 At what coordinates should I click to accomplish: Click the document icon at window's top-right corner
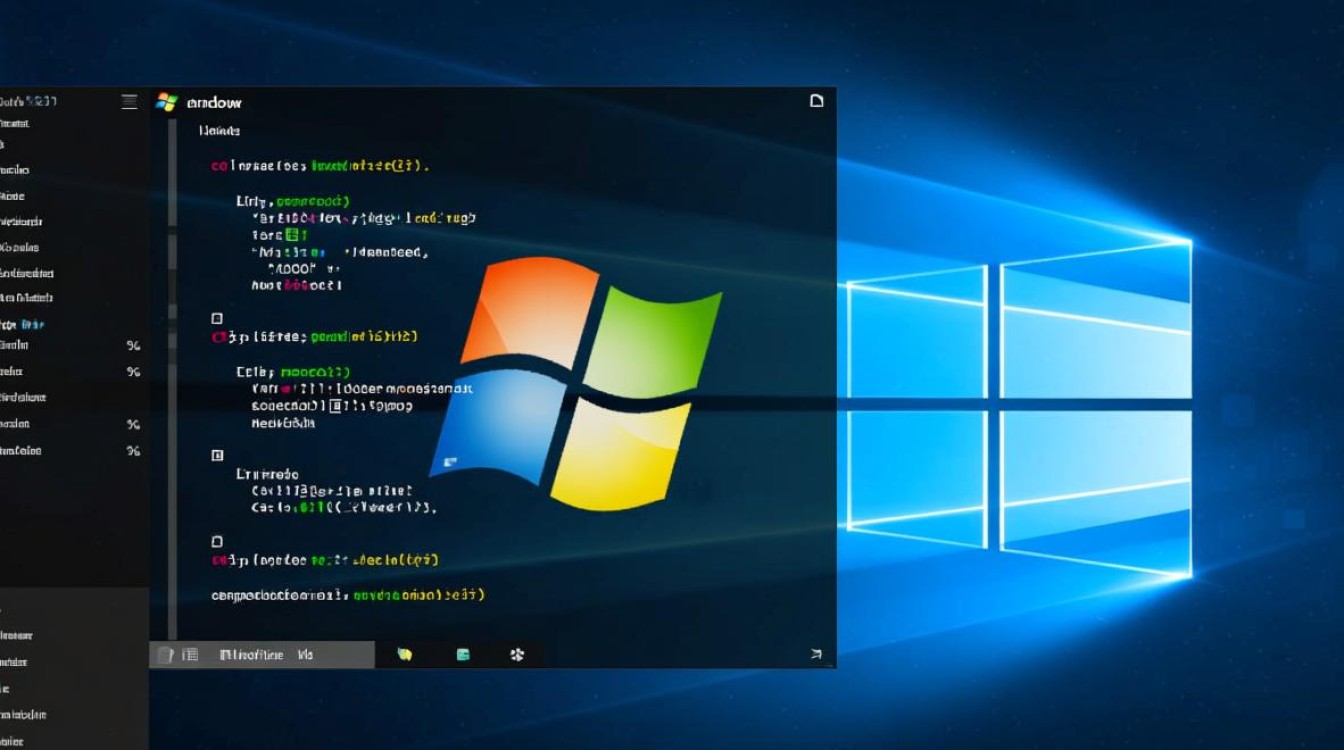tap(816, 101)
